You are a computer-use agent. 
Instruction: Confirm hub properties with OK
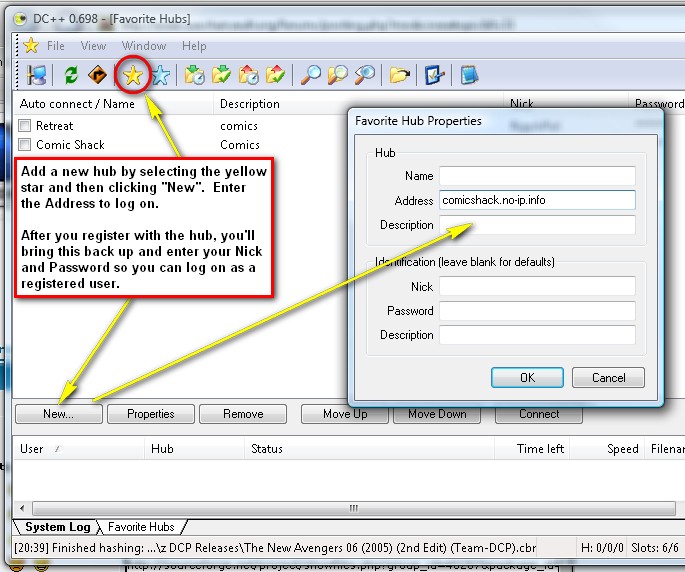pyautogui.click(x=527, y=378)
